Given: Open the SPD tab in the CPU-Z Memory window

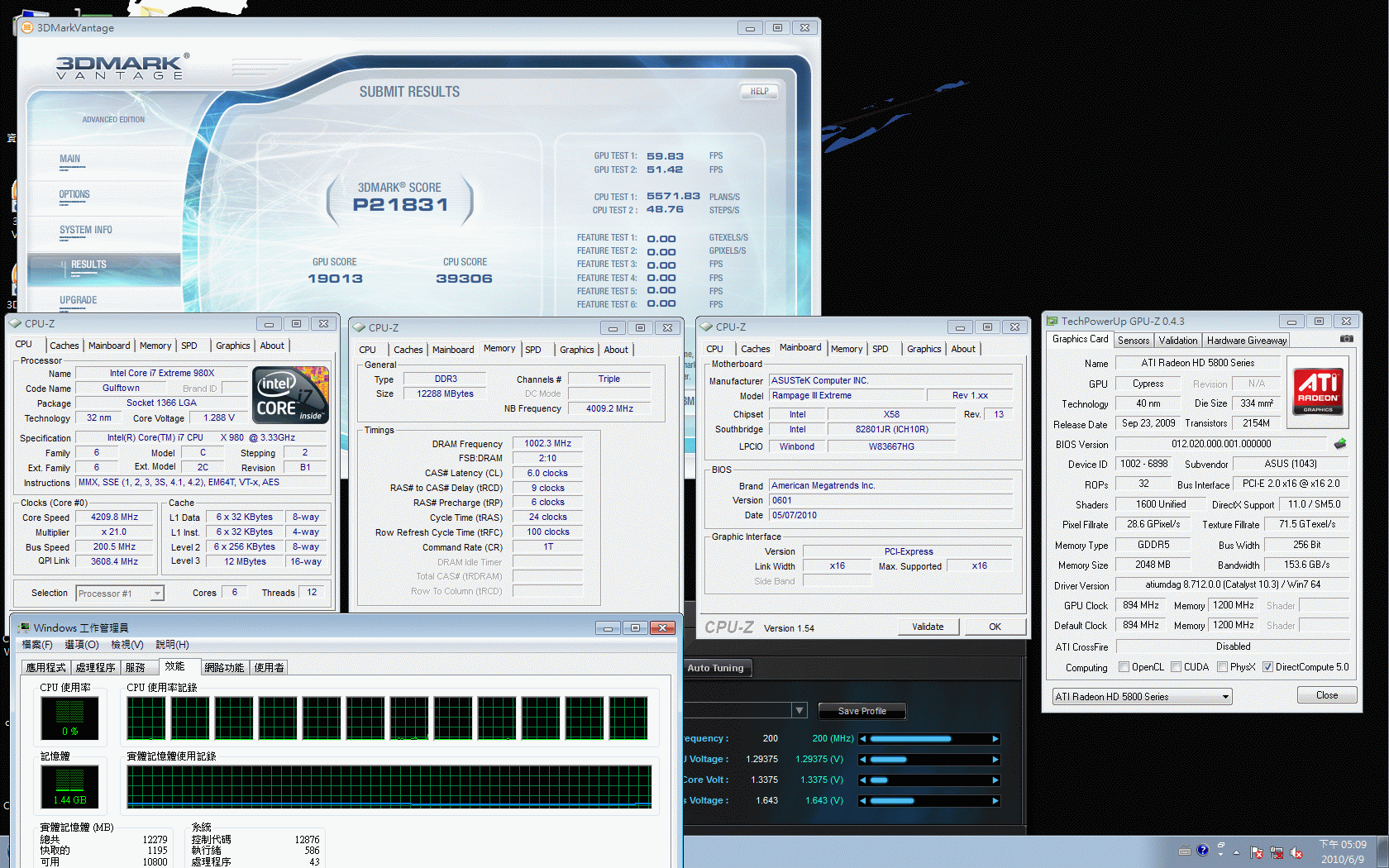Looking at the screenshot, I should point(533,350).
